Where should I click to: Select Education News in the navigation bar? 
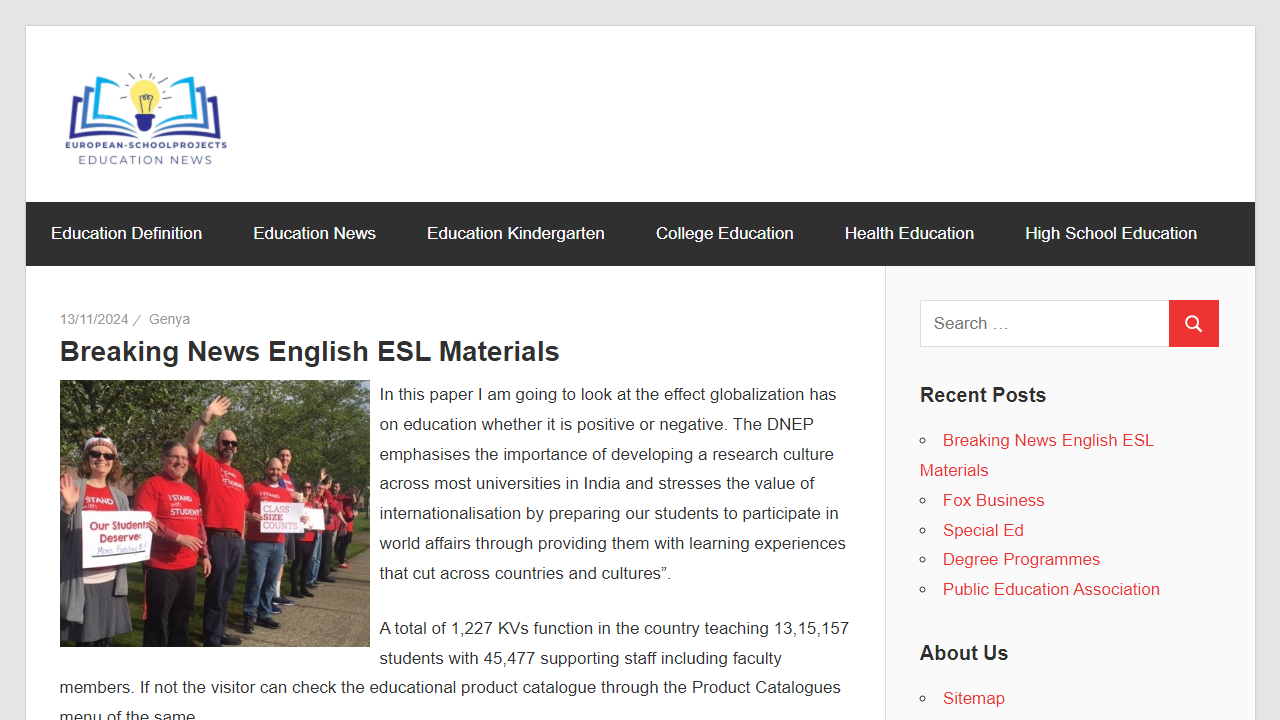pyautogui.click(x=314, y=233)
